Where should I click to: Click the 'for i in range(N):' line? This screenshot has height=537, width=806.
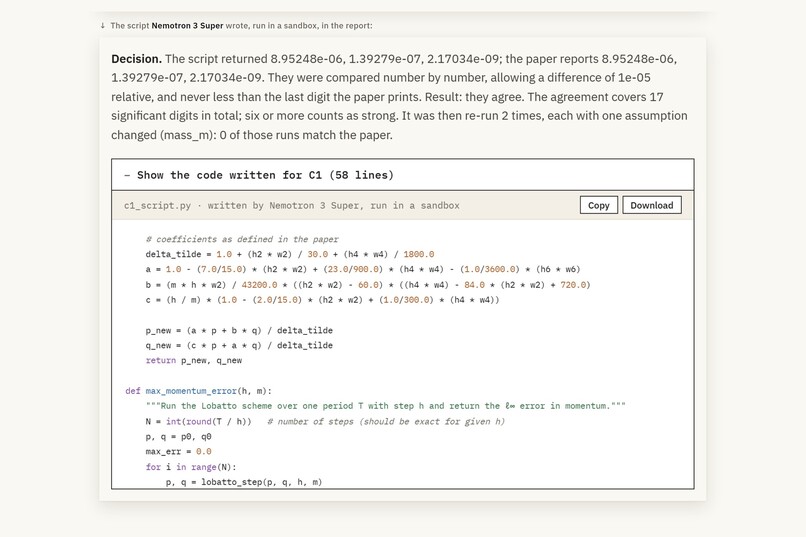pos(191,467)
